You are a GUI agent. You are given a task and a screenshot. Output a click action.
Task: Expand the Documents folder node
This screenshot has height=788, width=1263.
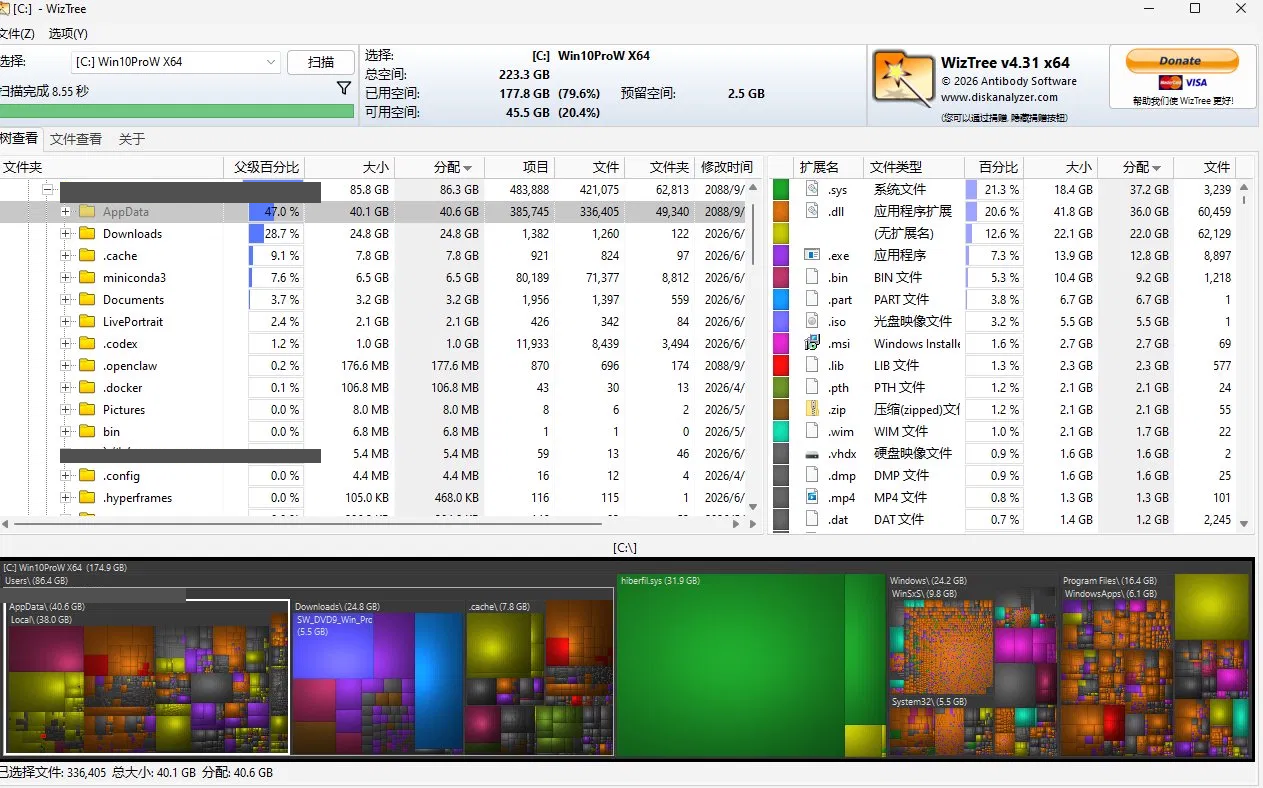click(65, 300)
